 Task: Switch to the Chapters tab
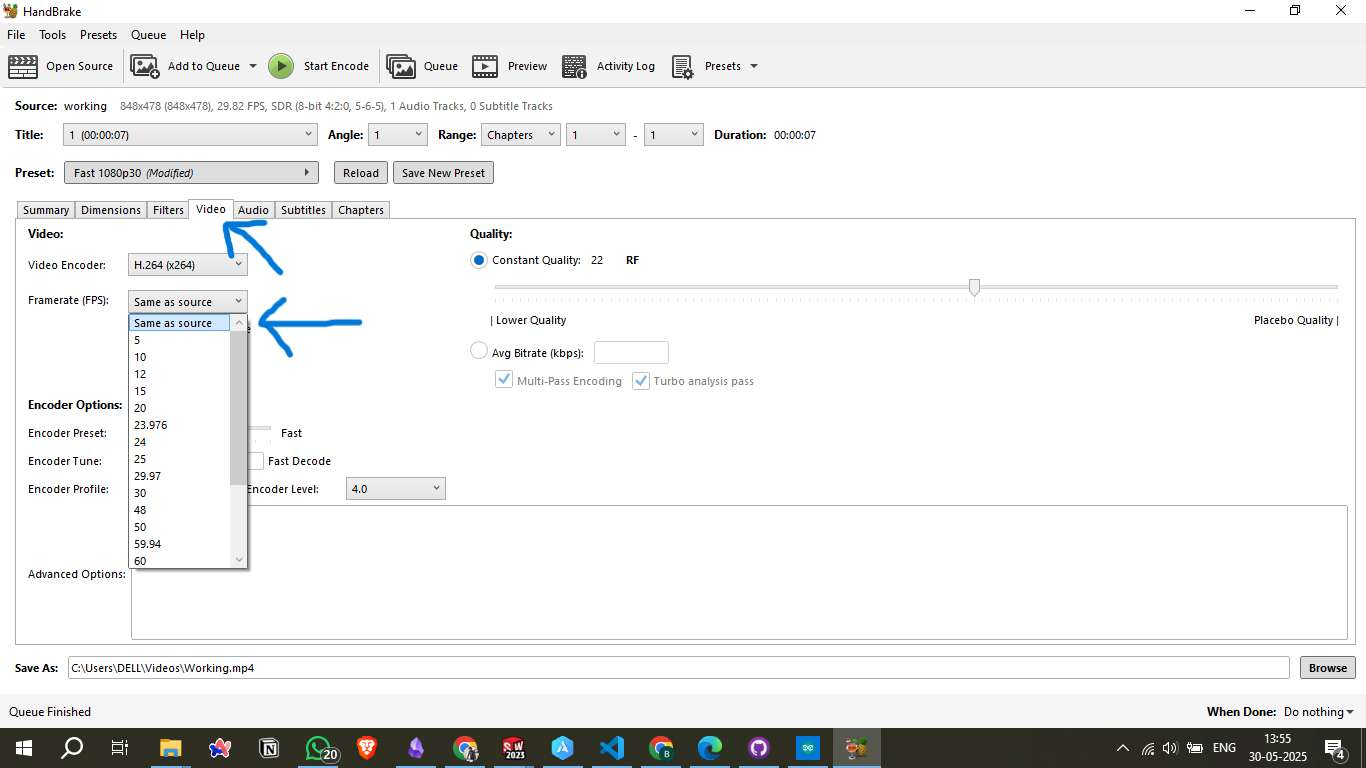click(x=361, y=210)
